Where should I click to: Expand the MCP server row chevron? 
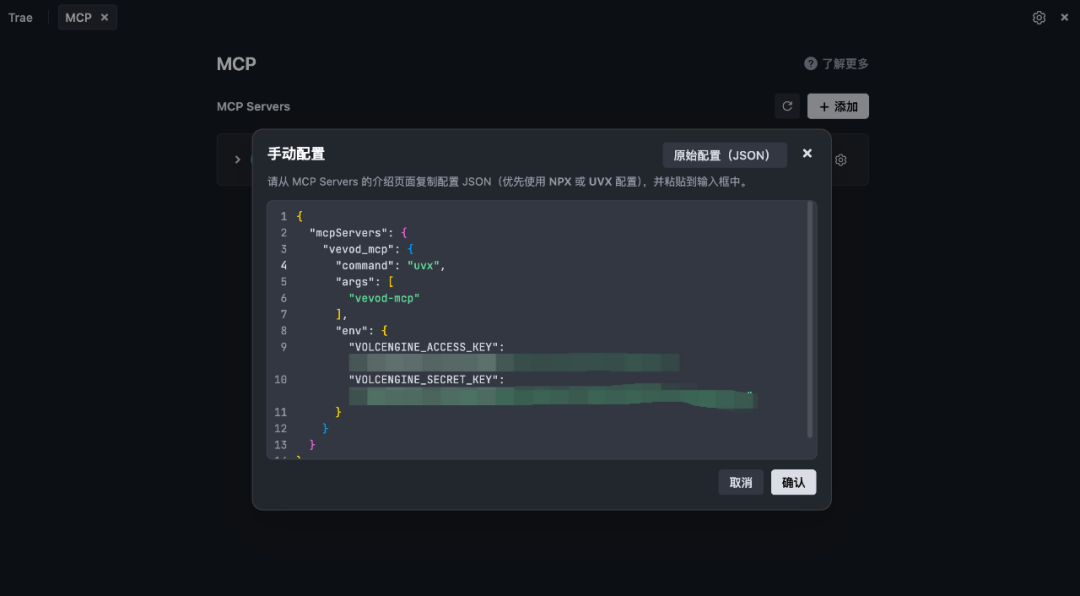238,160
